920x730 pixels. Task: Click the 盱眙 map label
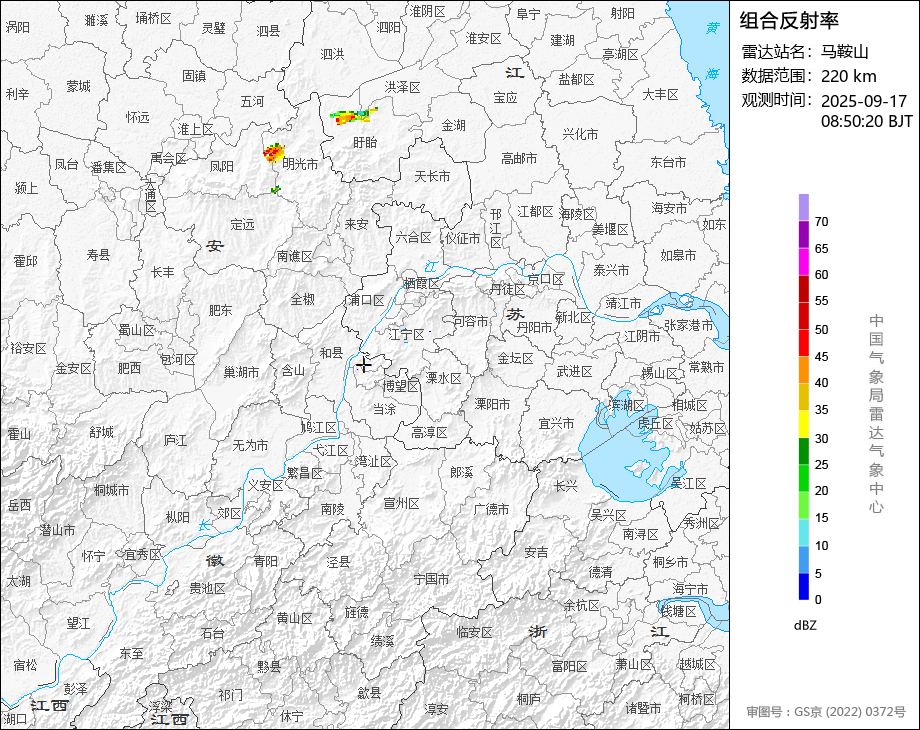[365, 143]
